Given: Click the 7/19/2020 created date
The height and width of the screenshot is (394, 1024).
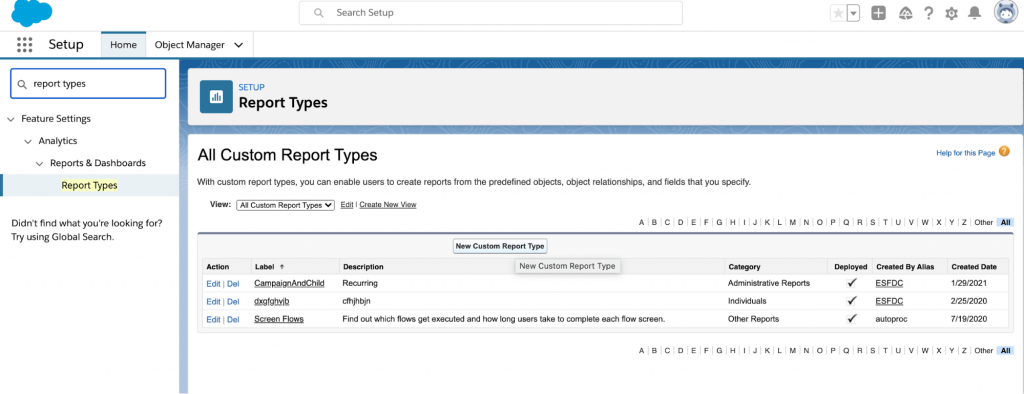Looking at the screenshot, I should pyautogui.click(x=970, y=319).
